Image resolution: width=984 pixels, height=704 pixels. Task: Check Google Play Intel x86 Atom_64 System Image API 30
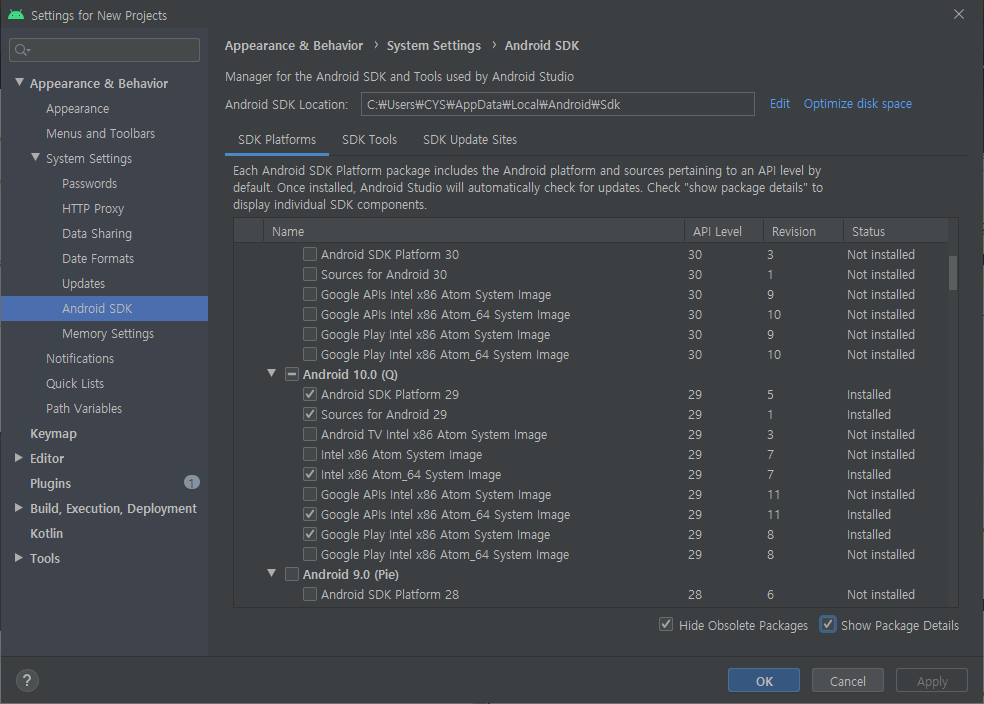click(x=309, y=355)
